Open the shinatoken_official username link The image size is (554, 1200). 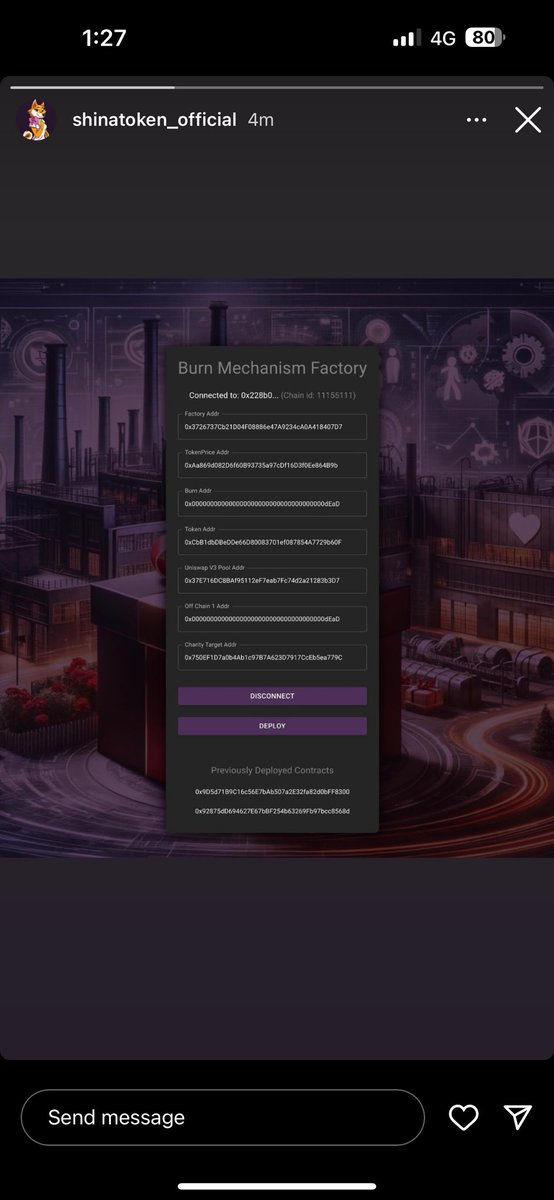[x=154, y=120]
